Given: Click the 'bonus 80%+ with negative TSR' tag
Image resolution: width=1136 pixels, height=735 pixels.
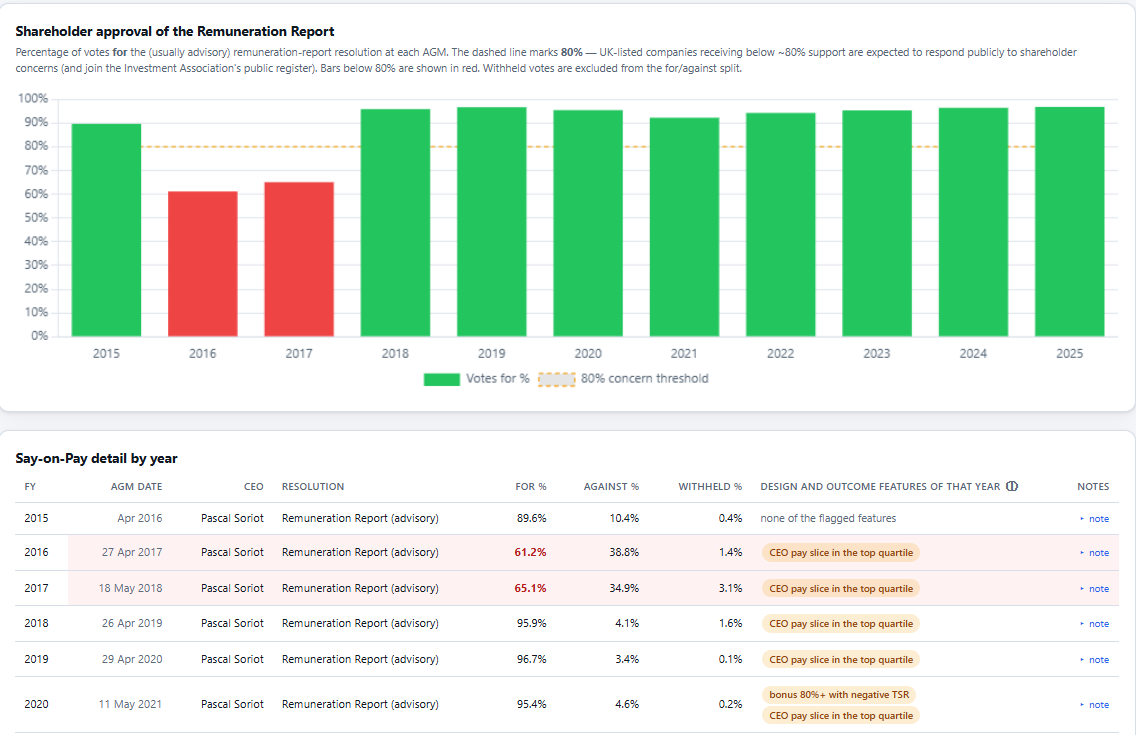Looking at the screenshot, I should (839, 695).
